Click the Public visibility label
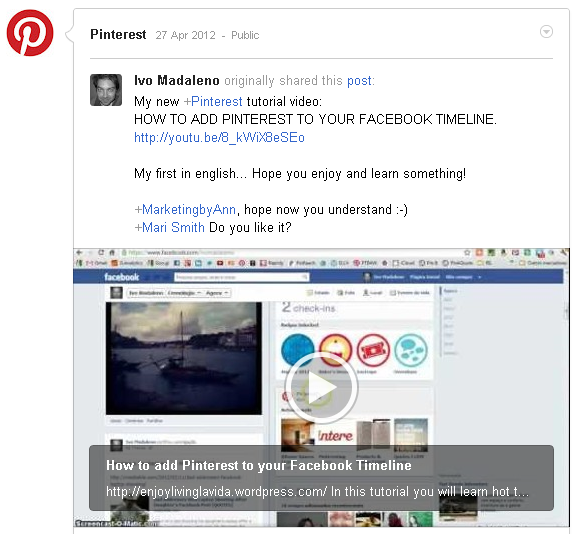Screen dimensions: 574x534 pos(245,35)
